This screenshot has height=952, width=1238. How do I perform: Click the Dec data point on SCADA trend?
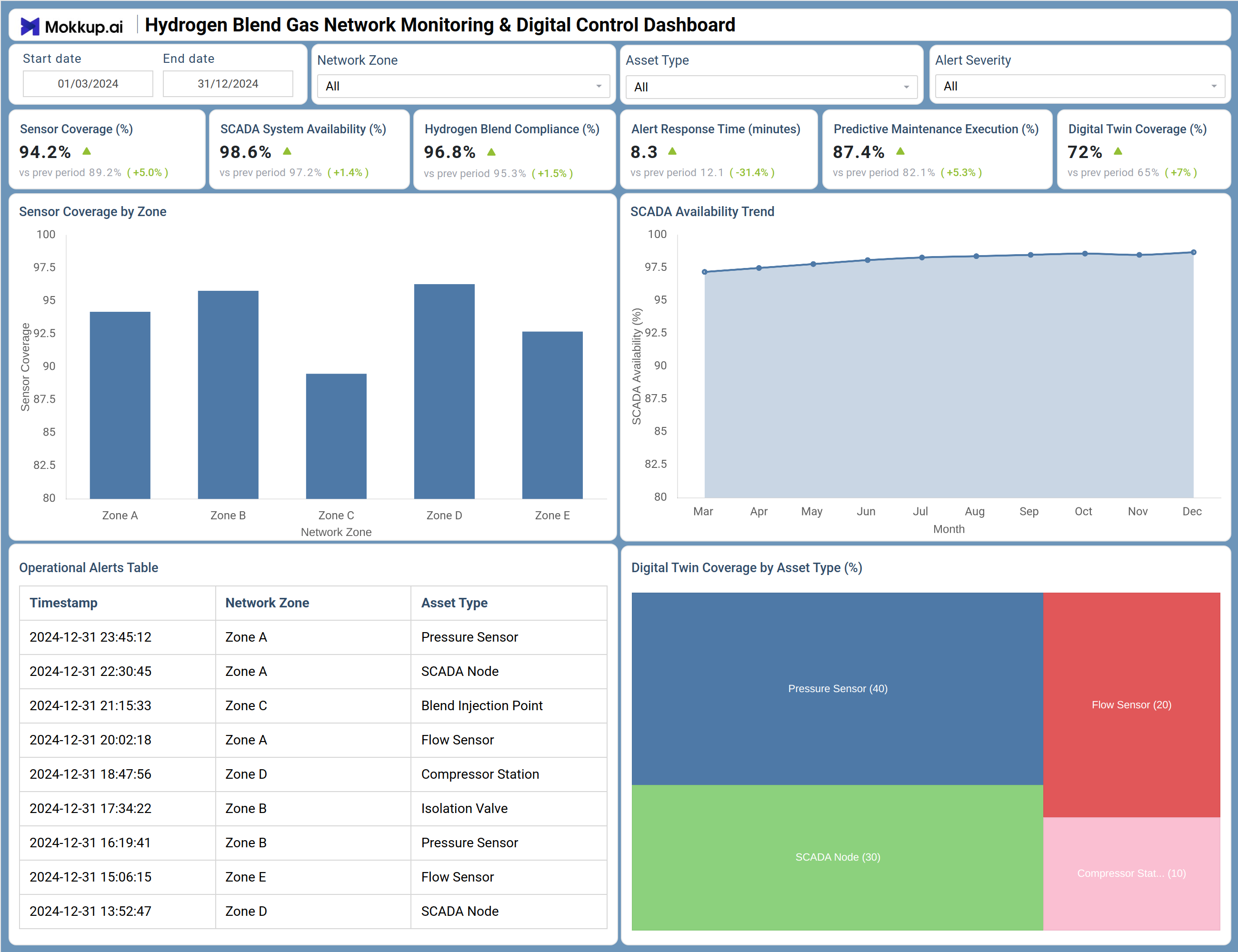coord(1193,252)
